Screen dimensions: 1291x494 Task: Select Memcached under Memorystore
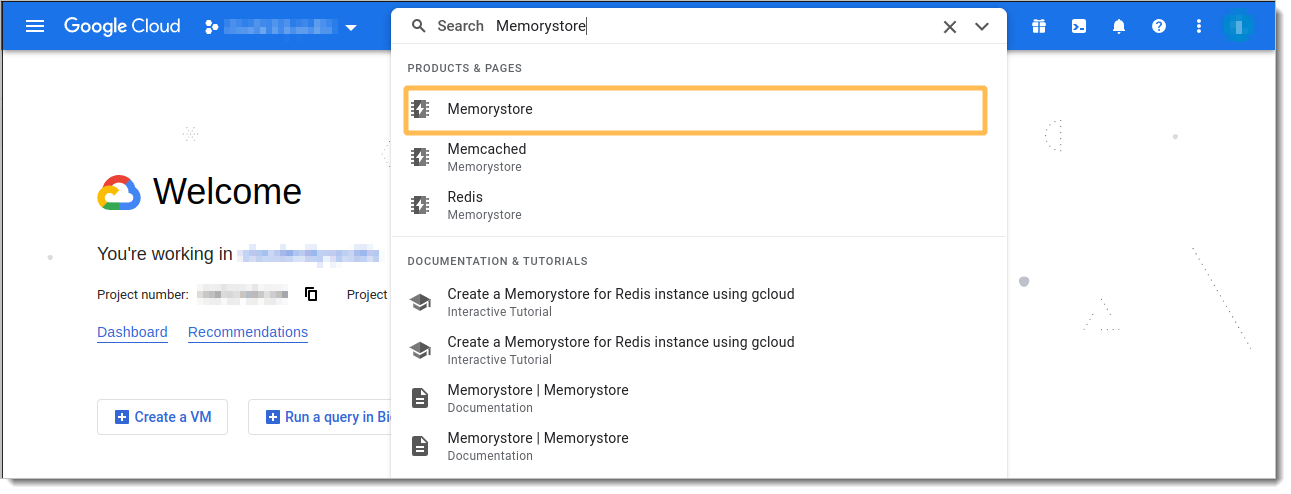coord(698,157)
